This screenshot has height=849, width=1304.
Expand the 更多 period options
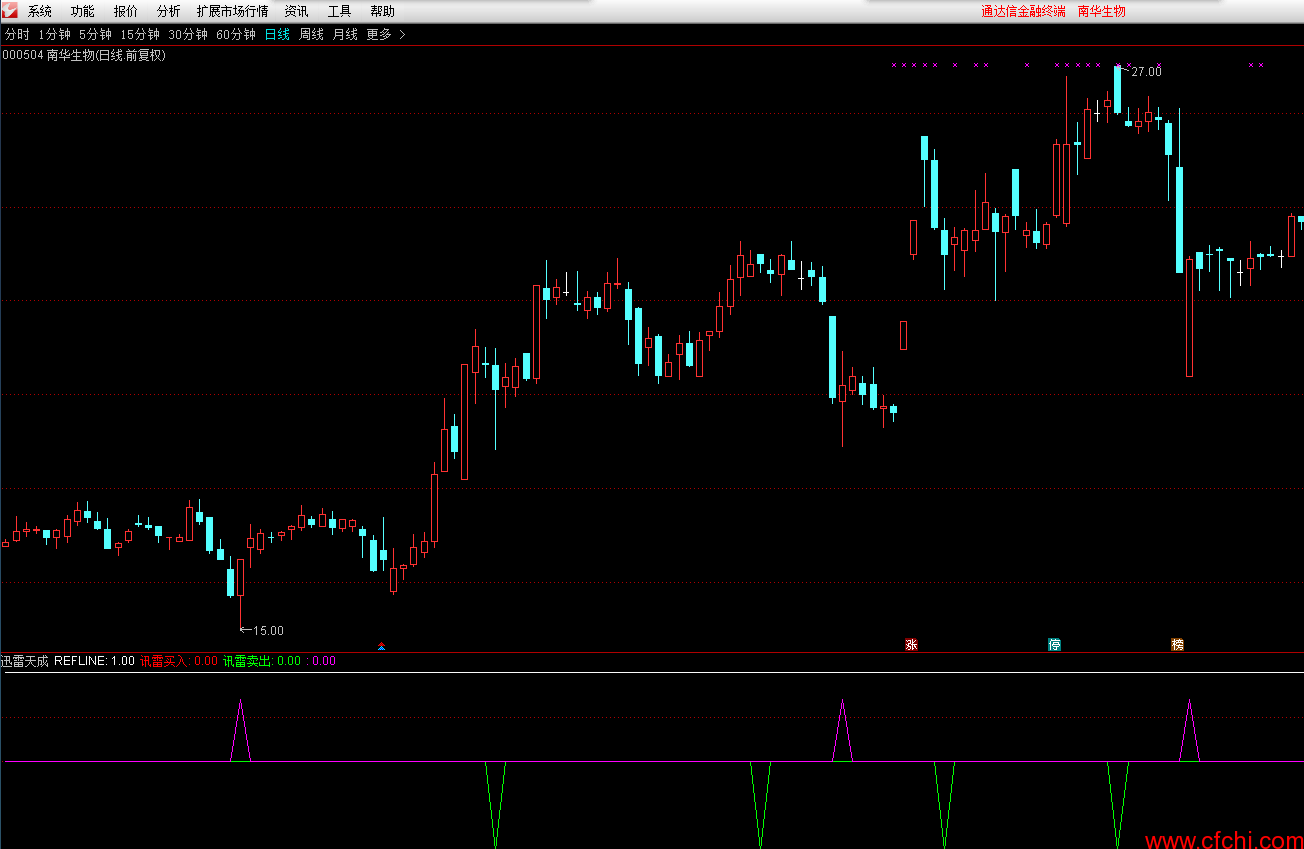click(x=386, y=34)
